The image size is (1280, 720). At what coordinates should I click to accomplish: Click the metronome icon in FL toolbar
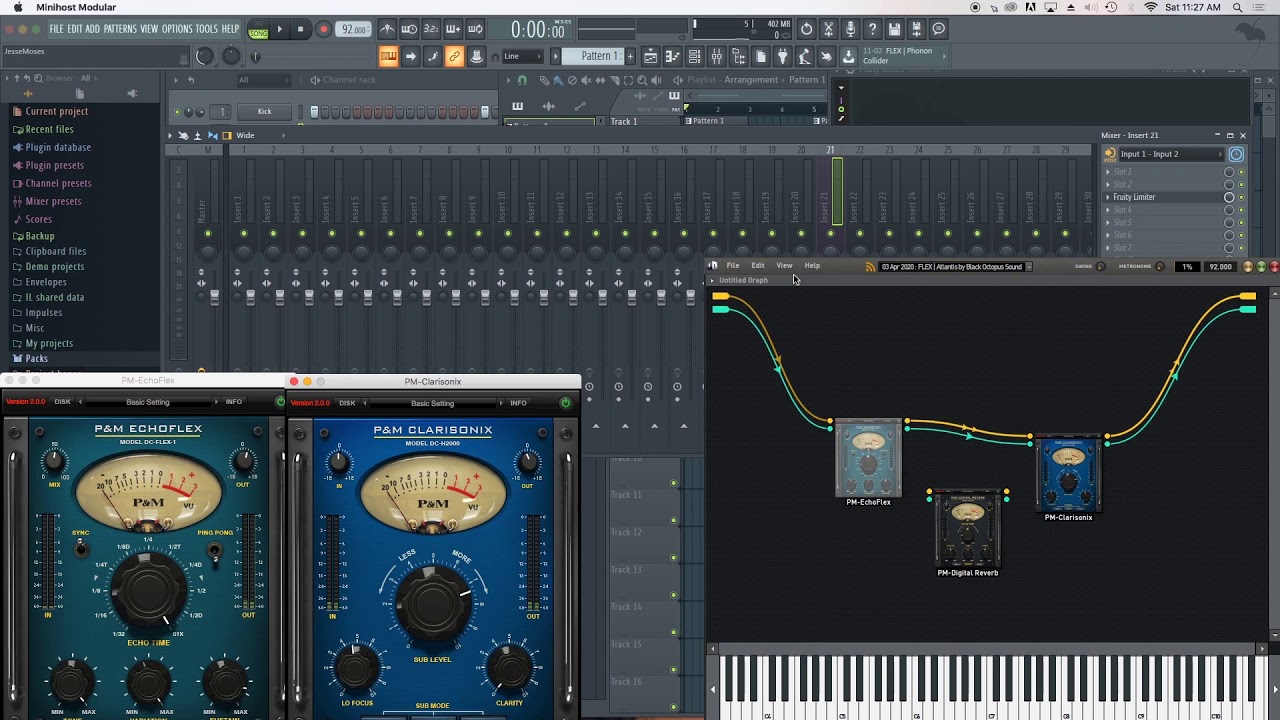(x=387, y=29)
